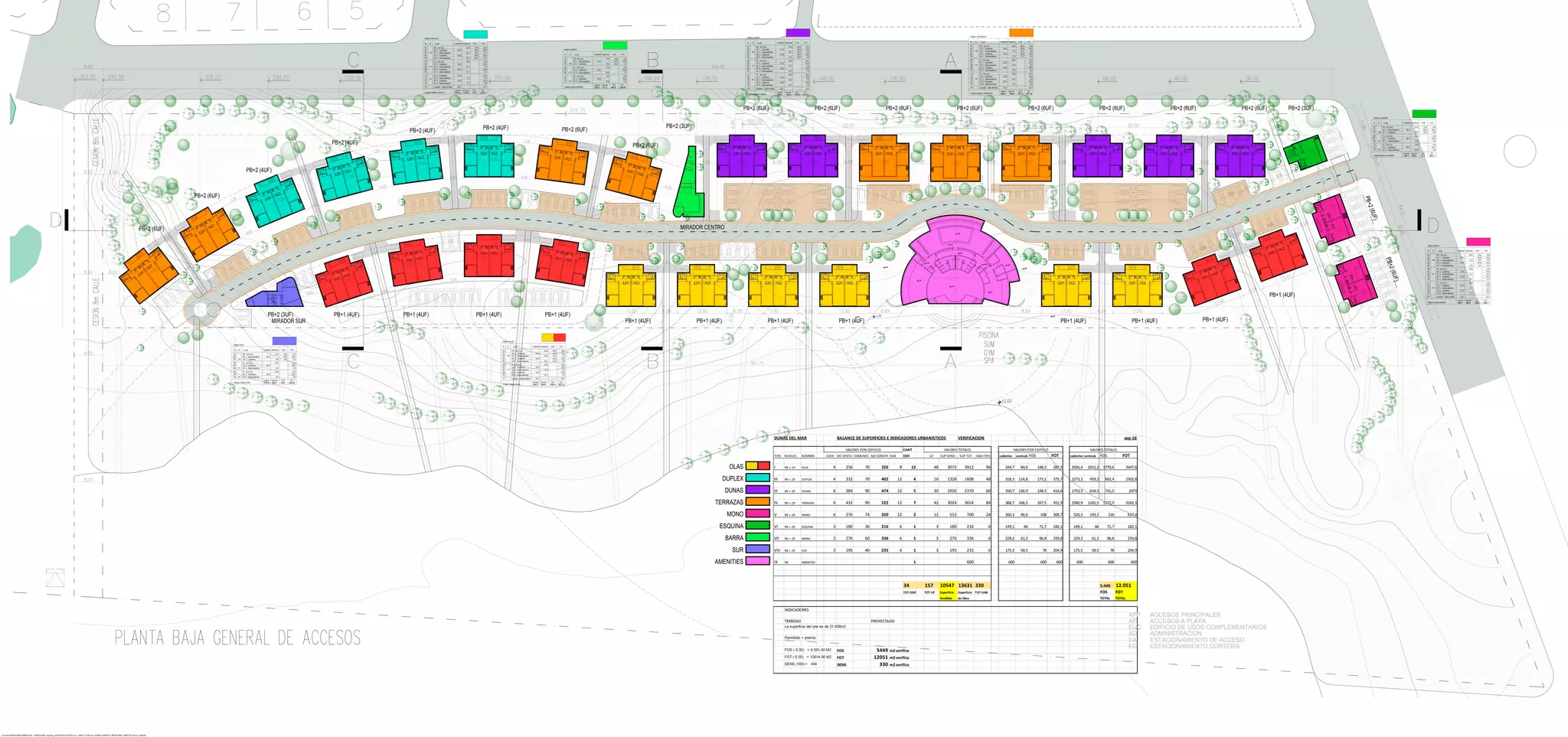Choose the orange TERRAZAS legend swatch

[x=758, y=502]
